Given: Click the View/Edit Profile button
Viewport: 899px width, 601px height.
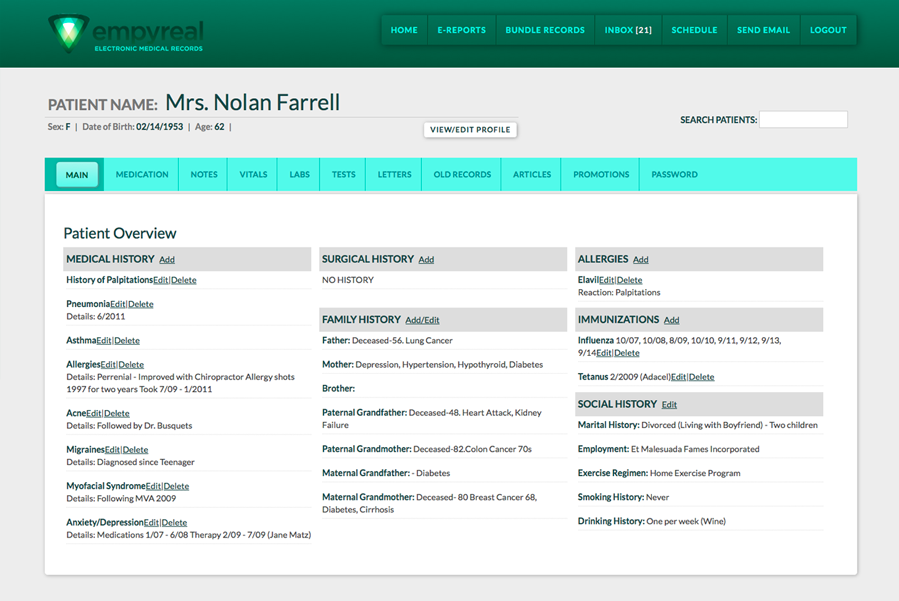Looking at the screenshot, I should pyautogui.click(x=470, y=130).
